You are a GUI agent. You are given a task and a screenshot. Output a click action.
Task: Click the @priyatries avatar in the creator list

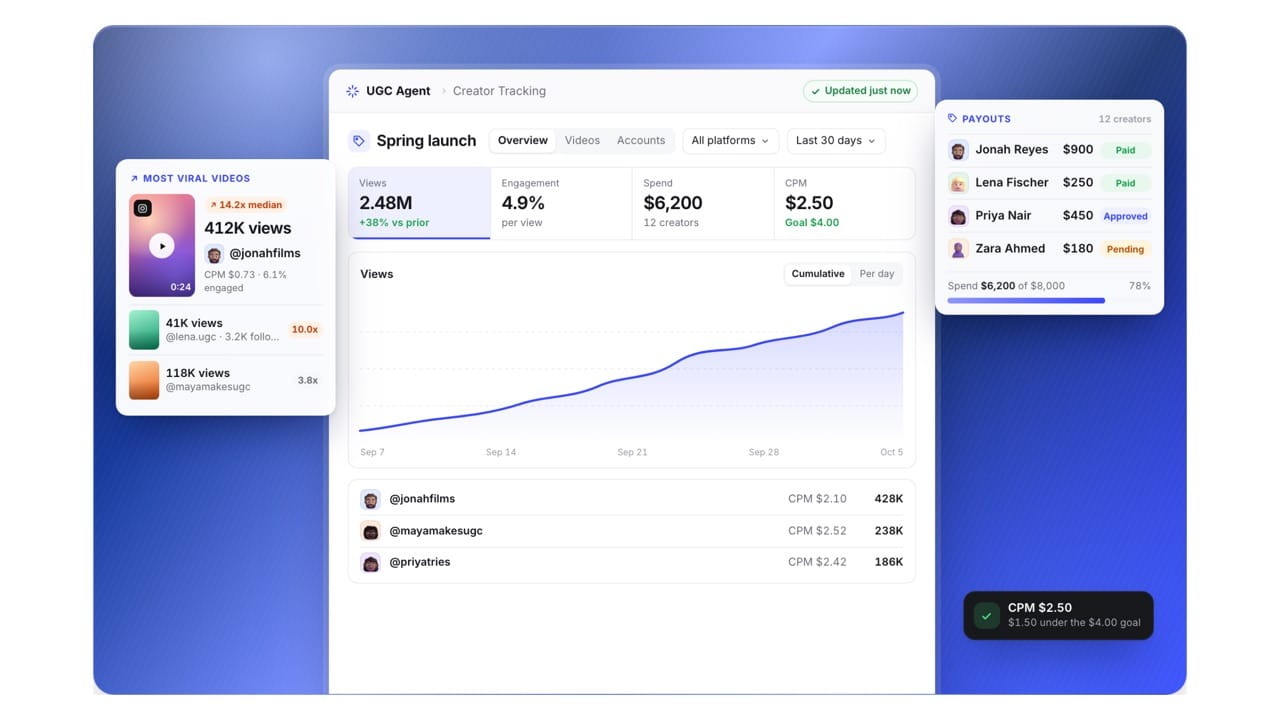tap(371, 563)
